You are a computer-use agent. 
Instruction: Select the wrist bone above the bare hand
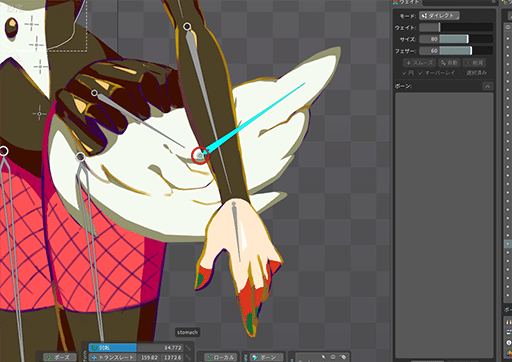pos(234,203)
